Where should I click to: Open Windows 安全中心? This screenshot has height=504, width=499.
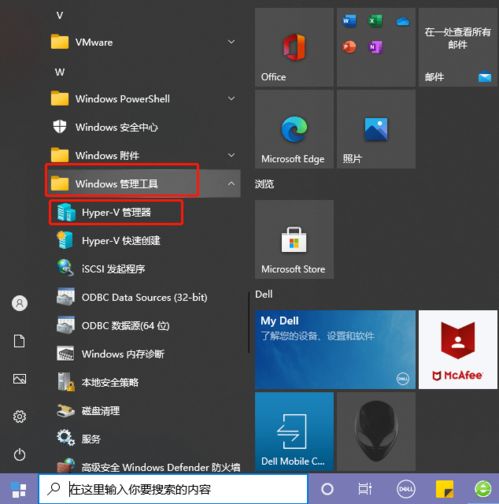[144, 127]
